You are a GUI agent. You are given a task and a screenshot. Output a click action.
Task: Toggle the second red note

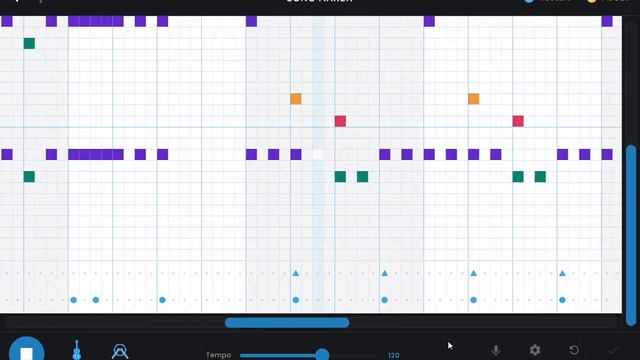[x=518, y=121]
